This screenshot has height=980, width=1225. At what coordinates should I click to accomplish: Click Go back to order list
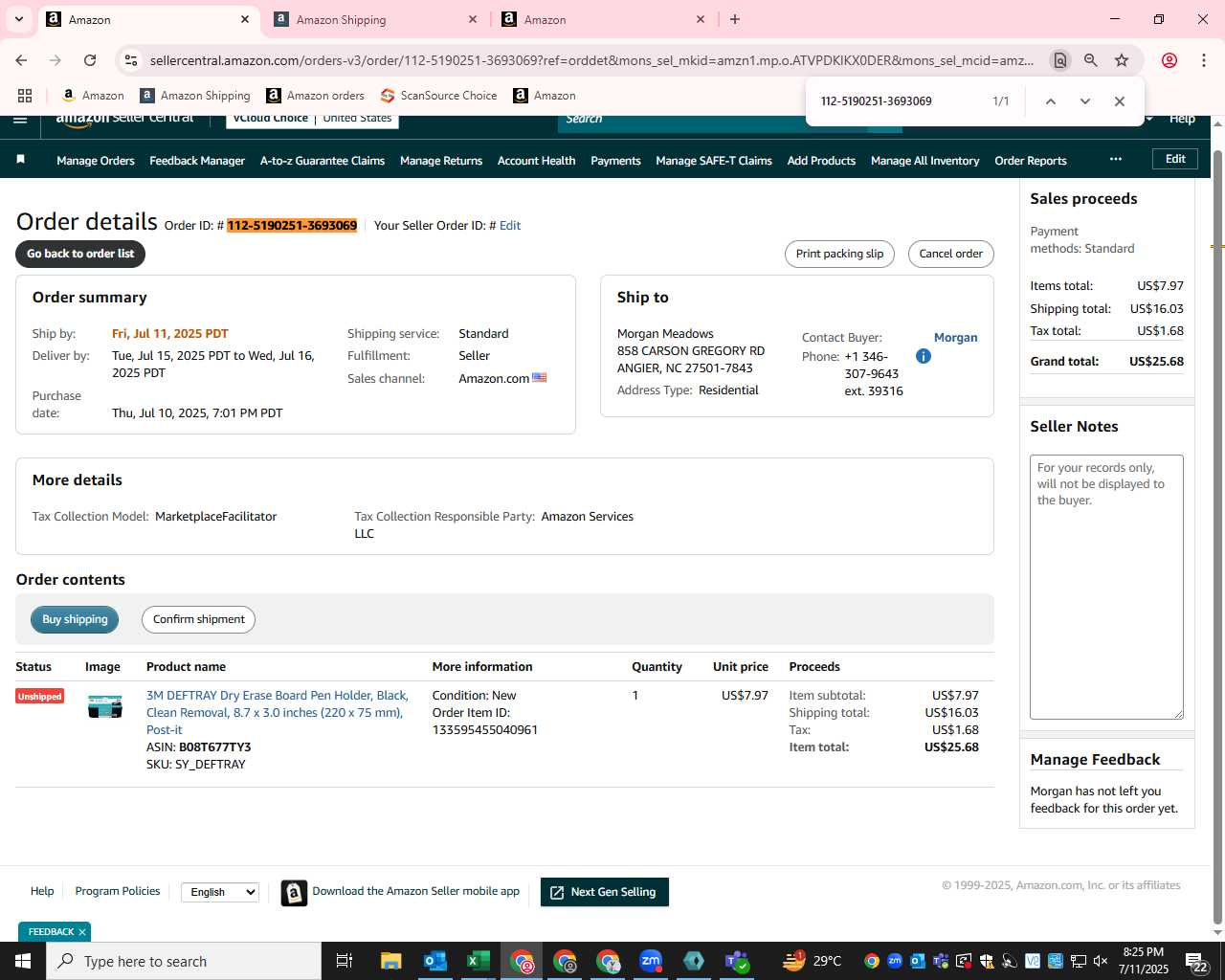[x=80, y=254]
